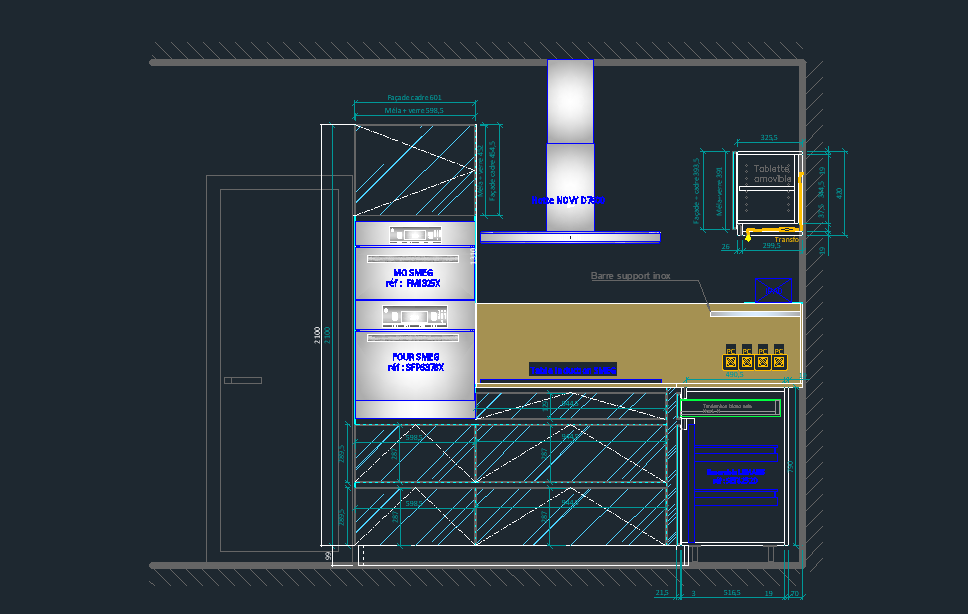The image size is (968, 614).
Task: Select the Table induction SMEG label
Action: point(573,370)
